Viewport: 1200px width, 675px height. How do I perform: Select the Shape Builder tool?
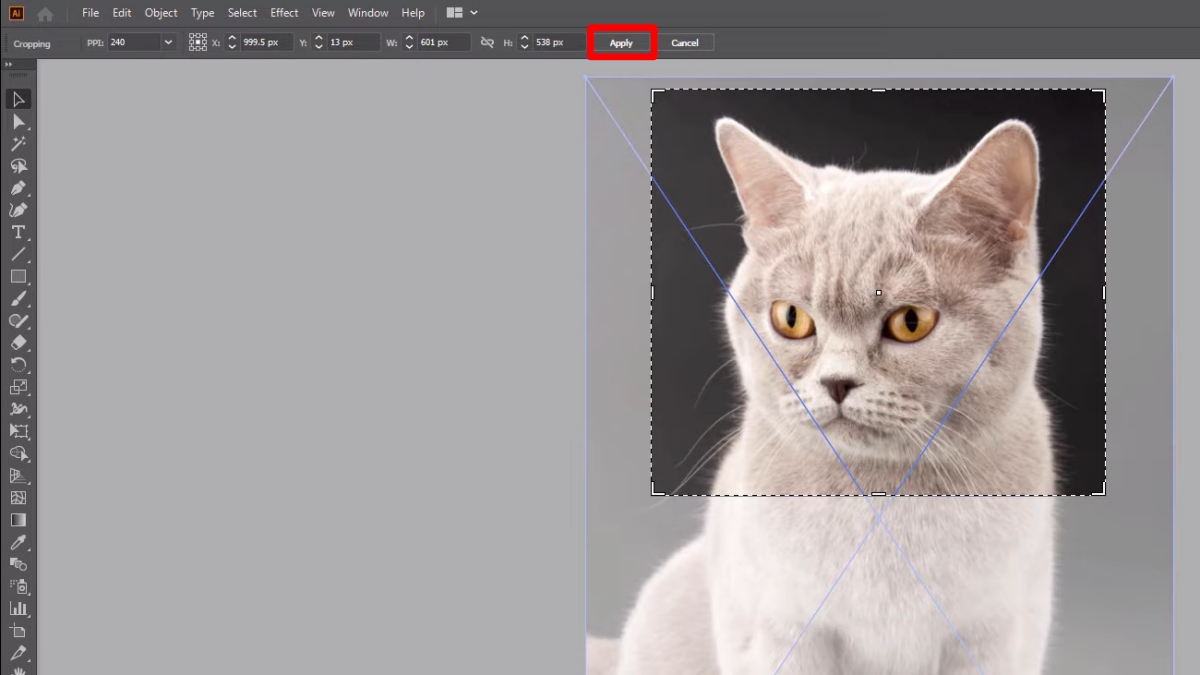point(18,453)
